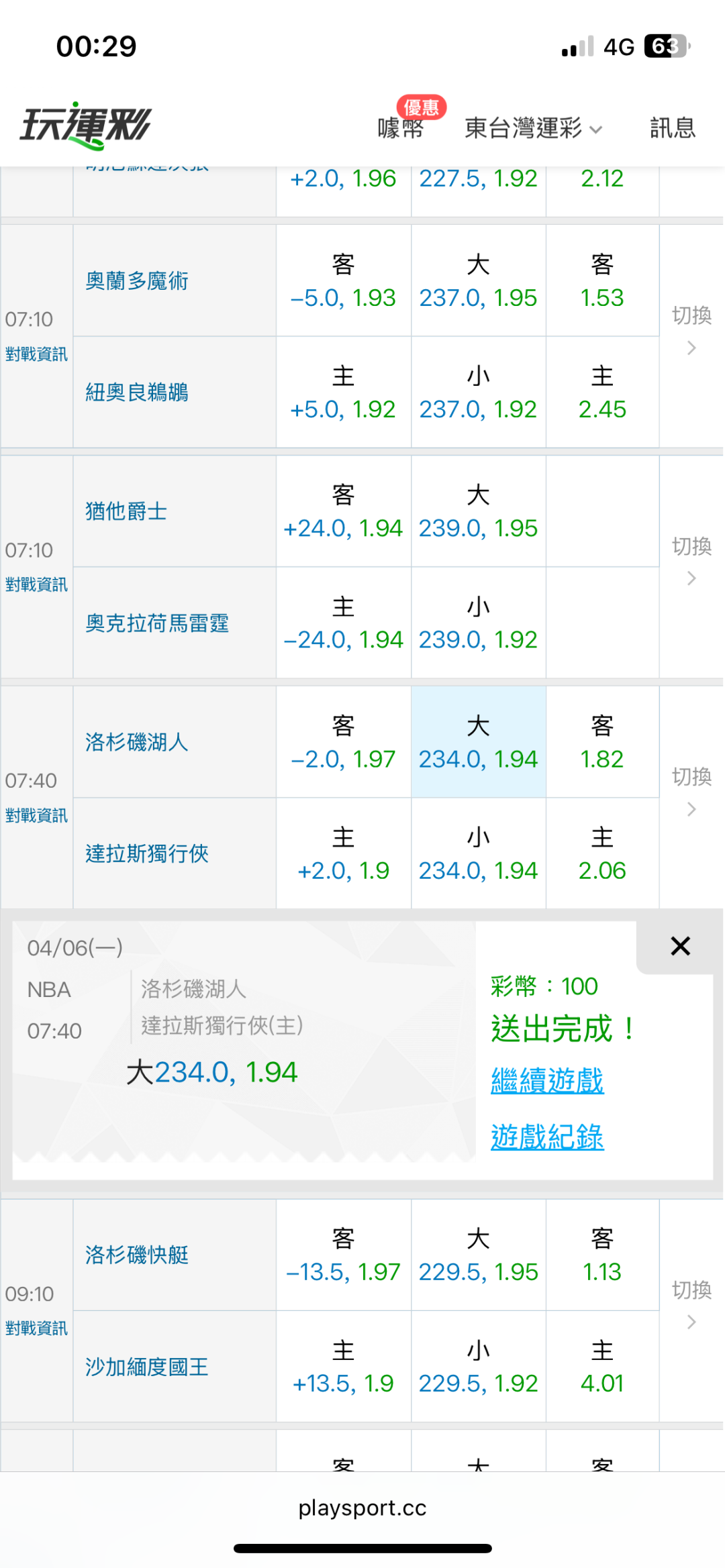
Task: Tap 切換 arrow for Jazz vs Thunder
Action: point(691,561)
